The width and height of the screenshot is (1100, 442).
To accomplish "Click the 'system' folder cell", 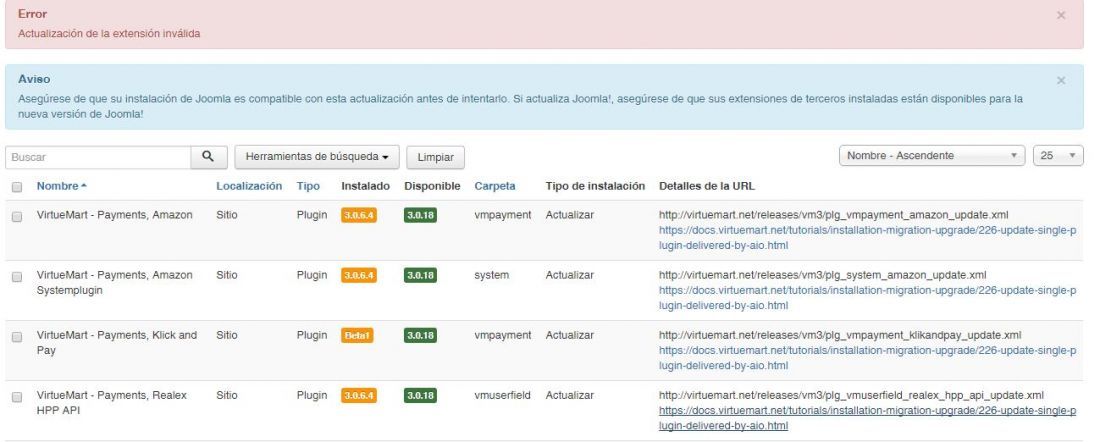I will coord(491,275).
